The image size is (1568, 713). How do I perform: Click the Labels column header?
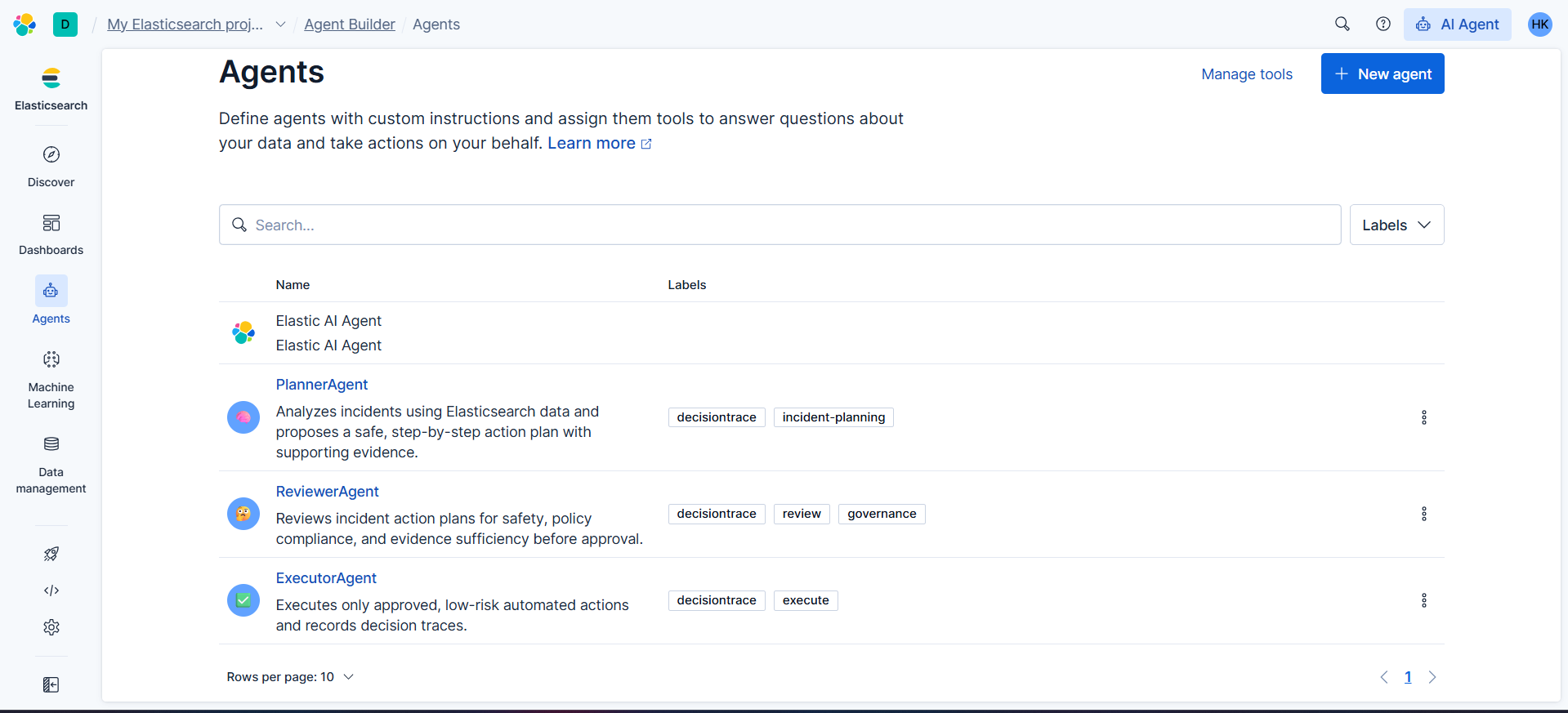[687, 285]
